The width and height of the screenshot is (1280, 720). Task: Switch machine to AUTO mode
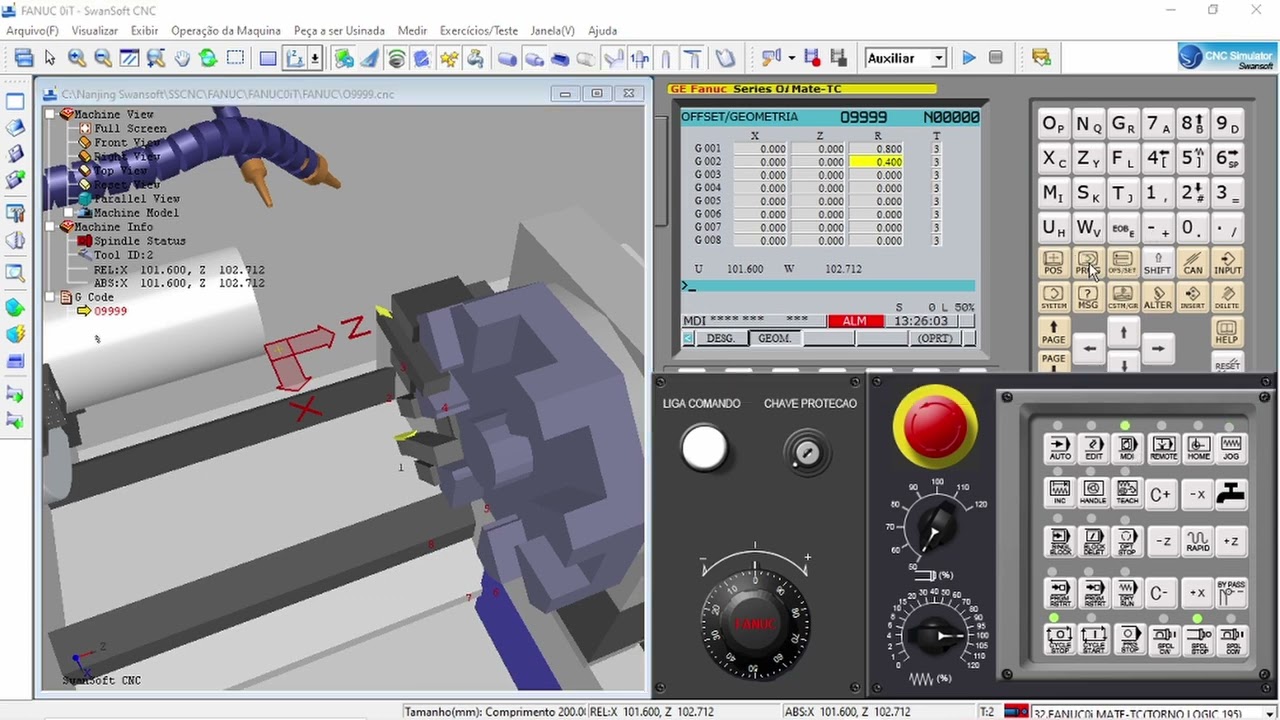pyautogui.click(x=1060, y=448)
